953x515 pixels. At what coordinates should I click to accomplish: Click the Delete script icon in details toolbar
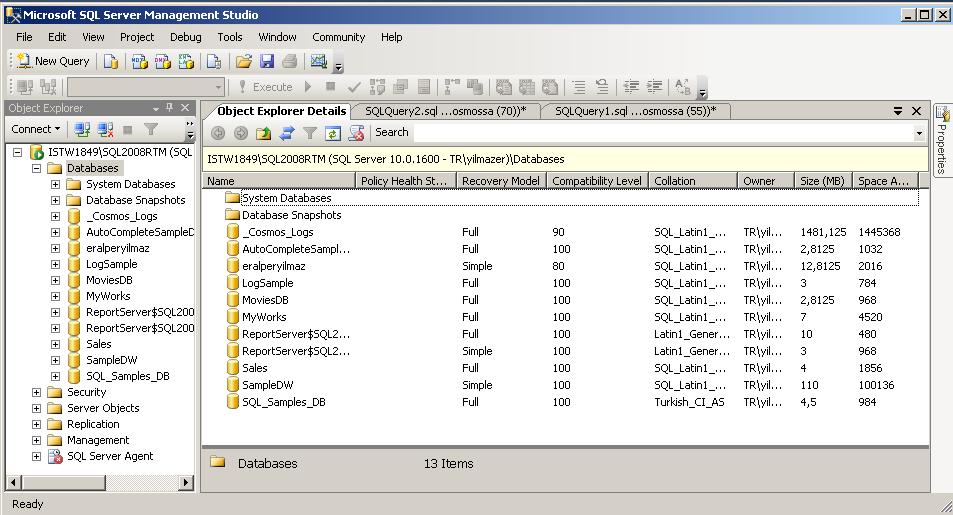point(356,133)
